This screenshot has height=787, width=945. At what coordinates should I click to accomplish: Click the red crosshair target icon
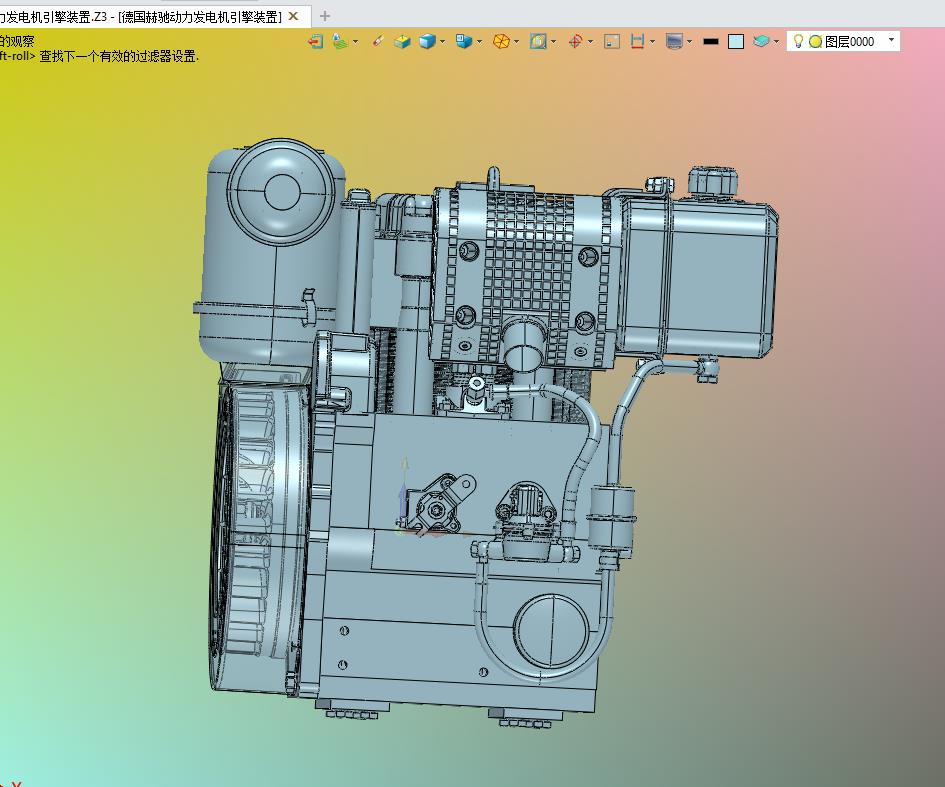pyautogui.click(x=575, y=41)
